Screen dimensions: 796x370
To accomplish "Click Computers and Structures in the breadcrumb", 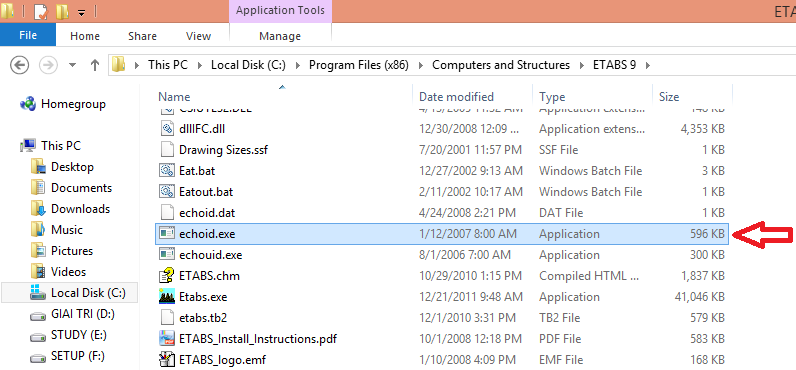I will 501,65.
